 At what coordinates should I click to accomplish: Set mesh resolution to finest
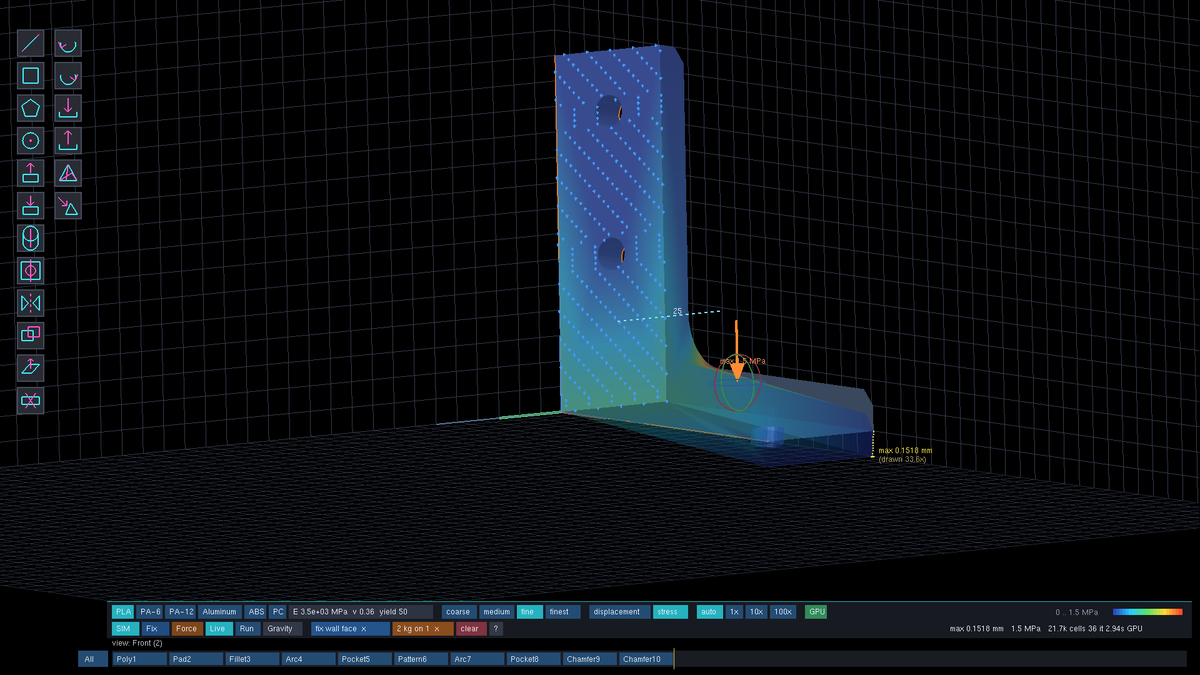pyautogui.click(x=563, y=611)
